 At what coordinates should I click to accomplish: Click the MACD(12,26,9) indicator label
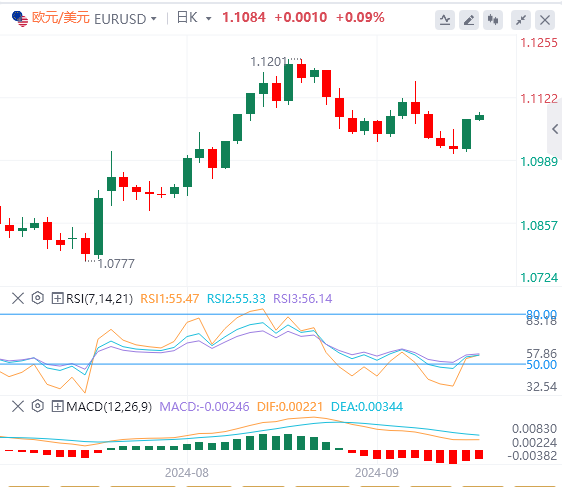(x=109, y=407)
